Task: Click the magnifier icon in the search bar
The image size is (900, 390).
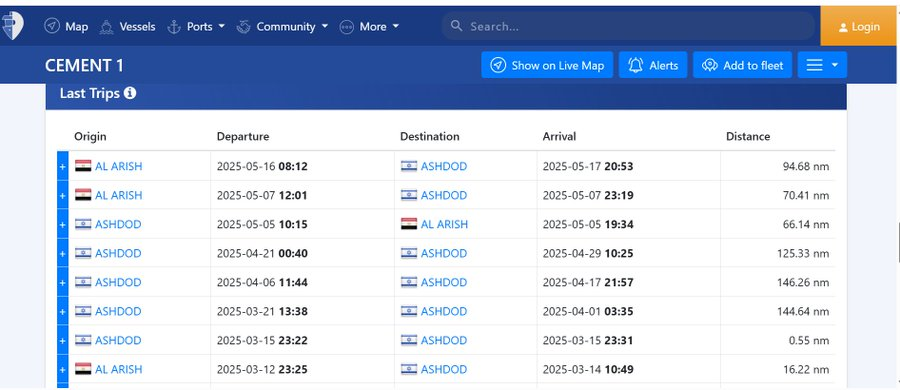Action: (456, 26)
